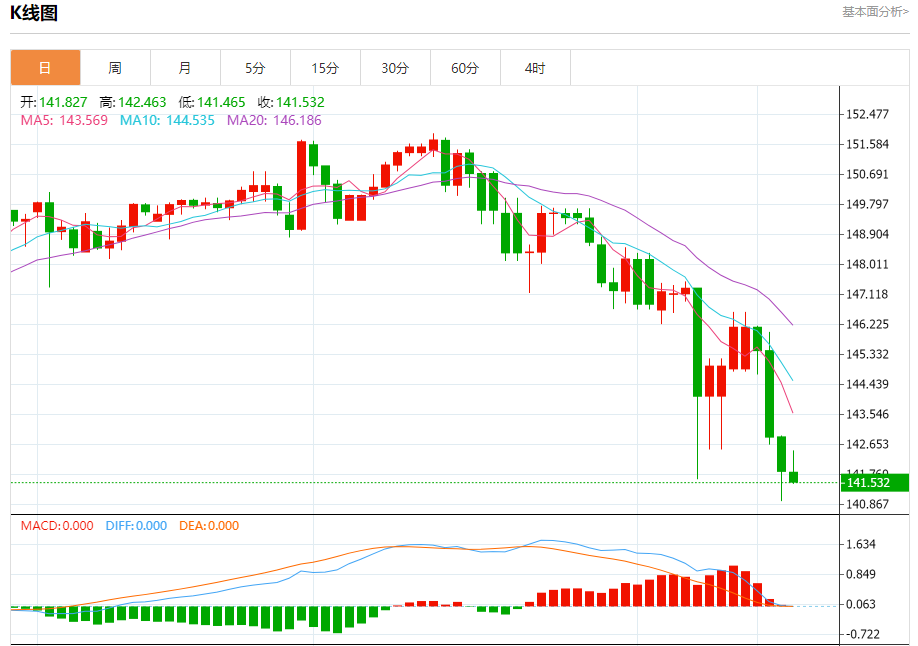Open the 15分 interval tab
Image resolution: width=918 pixels, height=646 pixels.
326,68
